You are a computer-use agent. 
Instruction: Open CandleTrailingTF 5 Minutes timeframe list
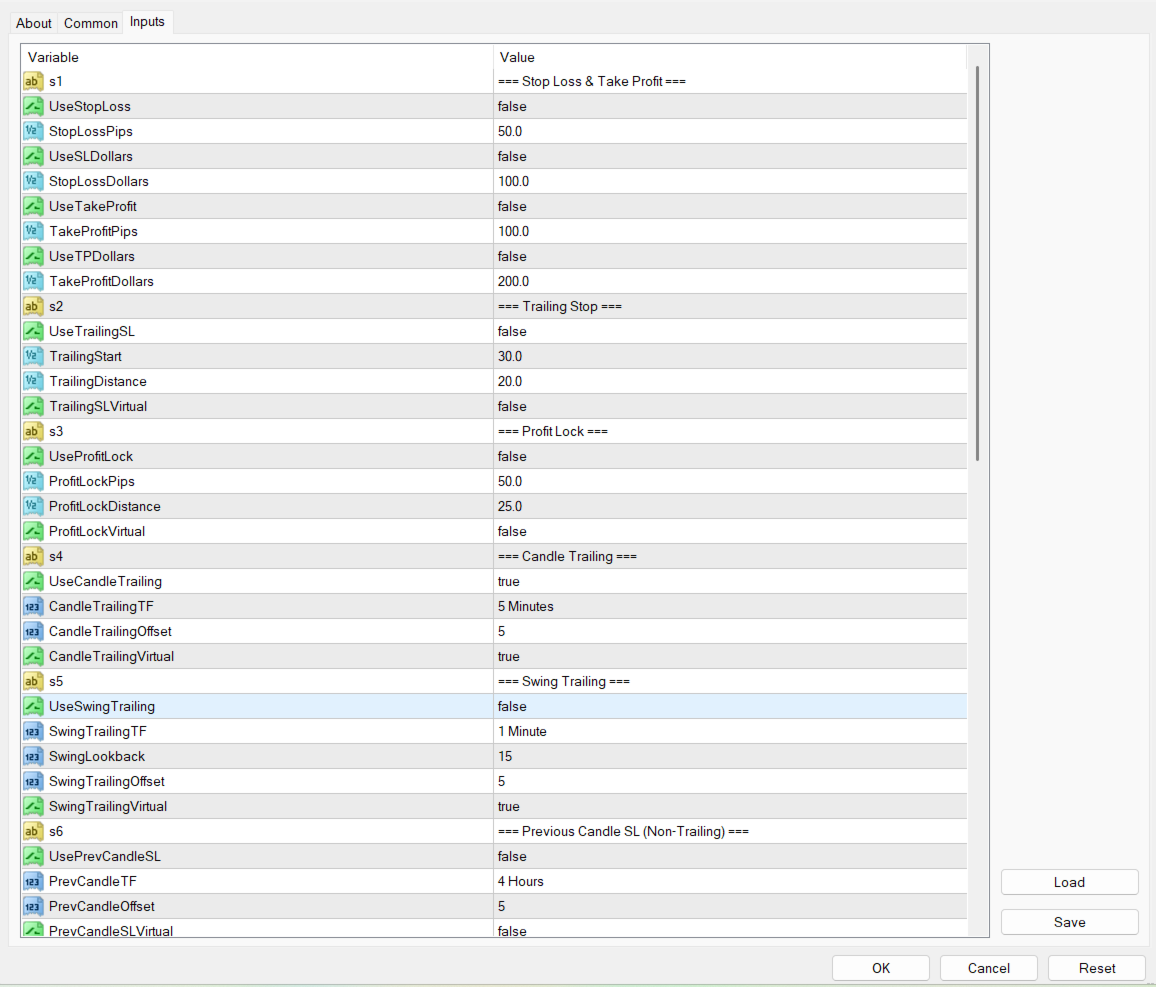(x=730, y=607)
